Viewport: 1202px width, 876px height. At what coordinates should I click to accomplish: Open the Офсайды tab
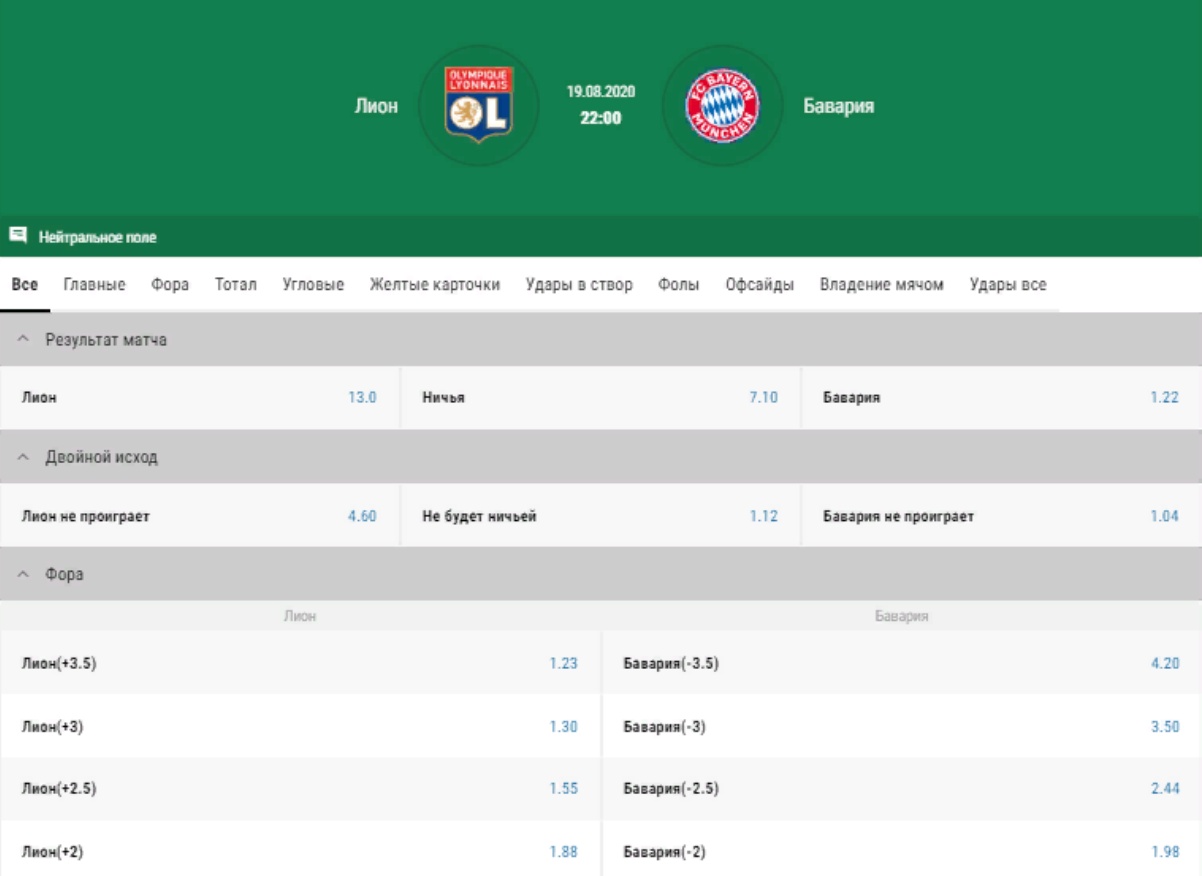coord(760,285)
